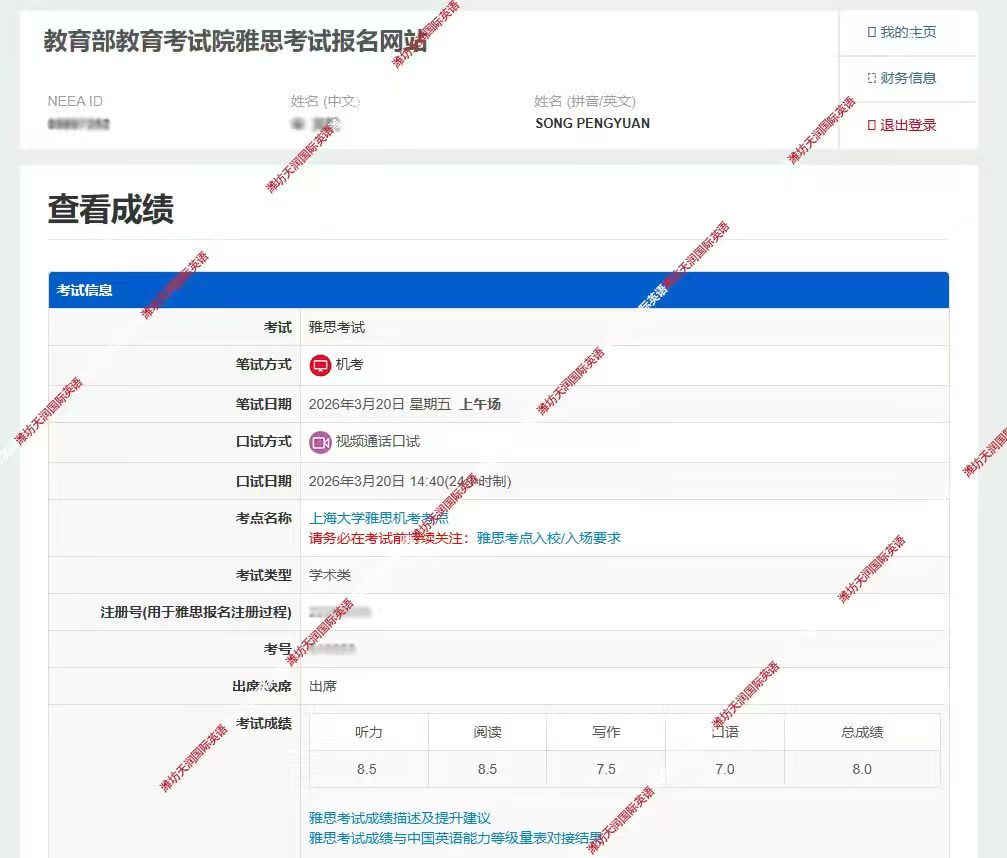
Task: Click the 上午场 written test date text
Action: (480, 405)
